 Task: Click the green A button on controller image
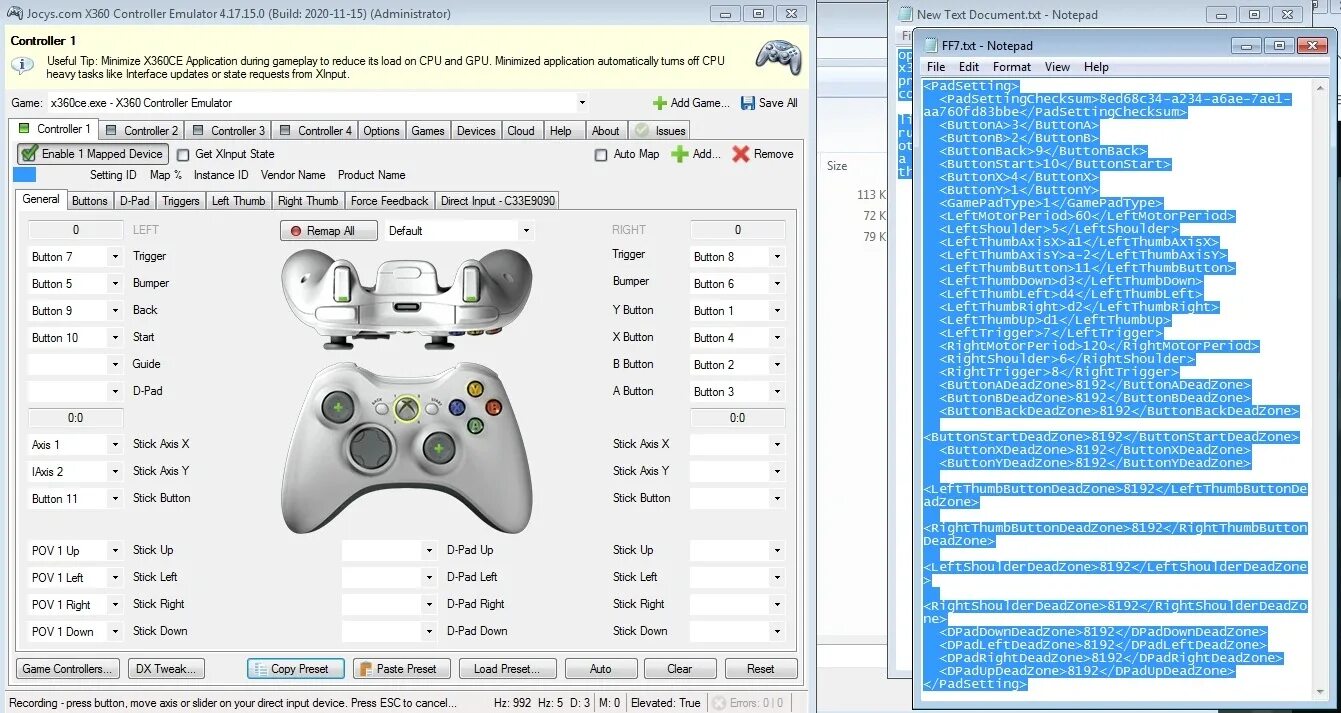click(x=476, y=425)
